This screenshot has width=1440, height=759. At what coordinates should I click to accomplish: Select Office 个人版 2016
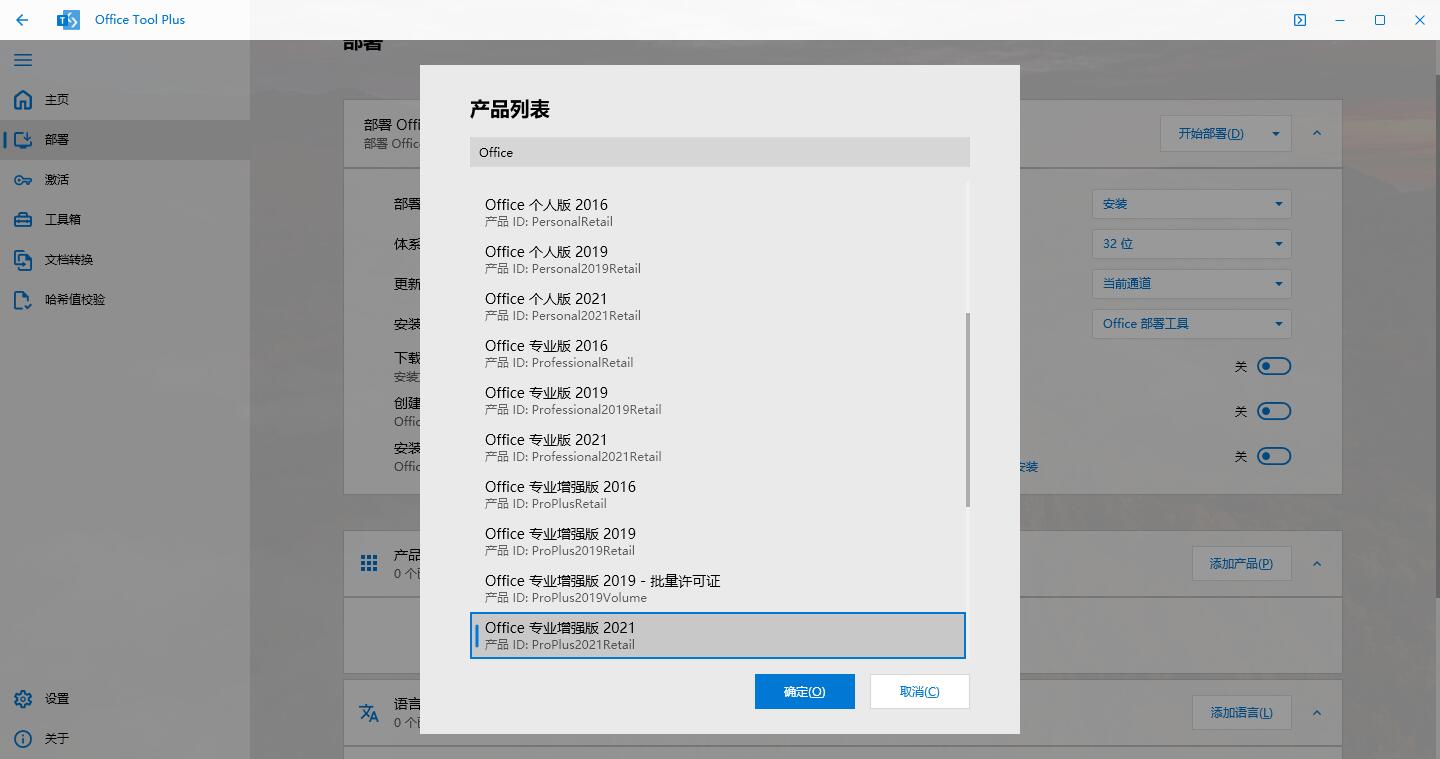[x=718, y=212]
